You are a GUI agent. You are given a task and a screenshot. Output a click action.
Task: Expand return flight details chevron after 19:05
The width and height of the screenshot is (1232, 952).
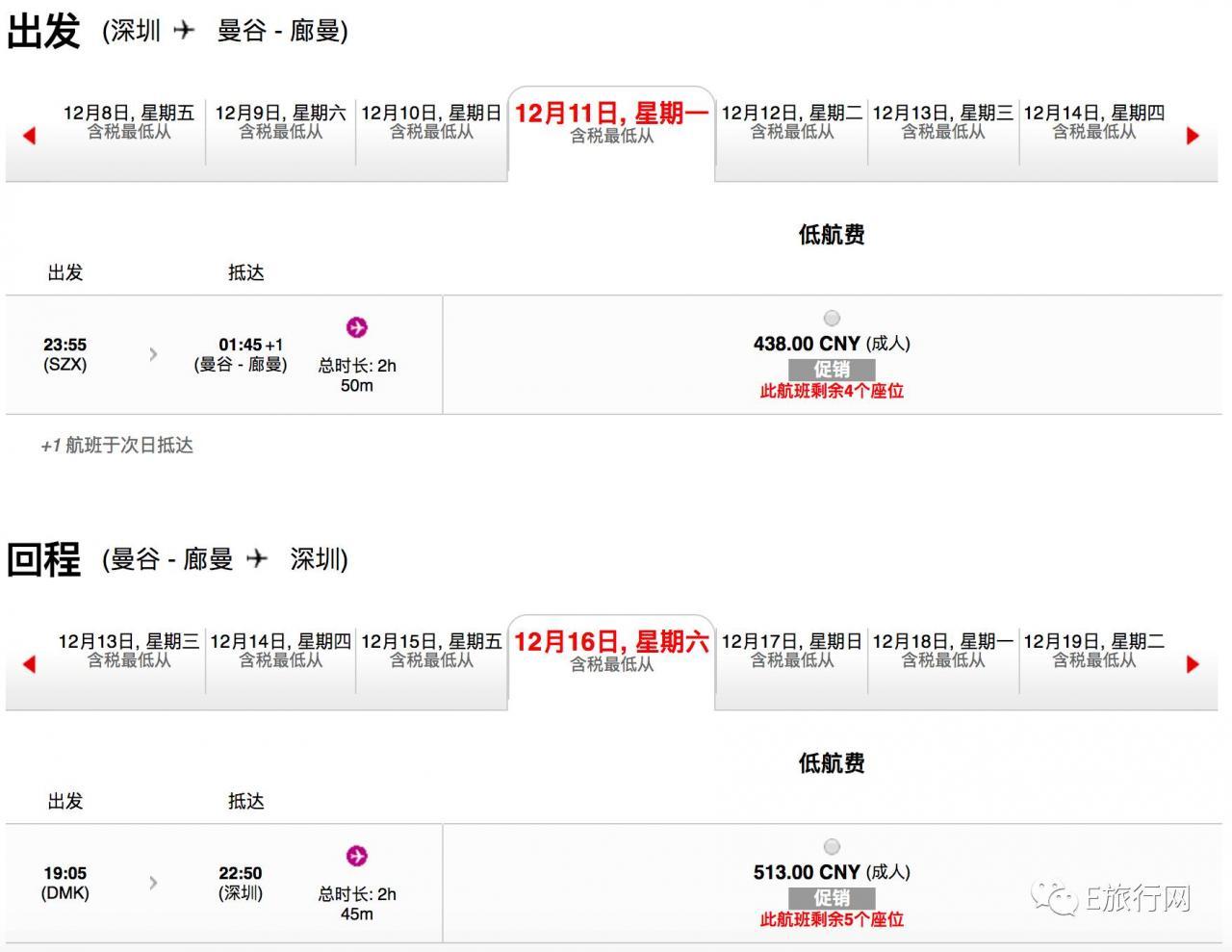[x=153, y=883]
